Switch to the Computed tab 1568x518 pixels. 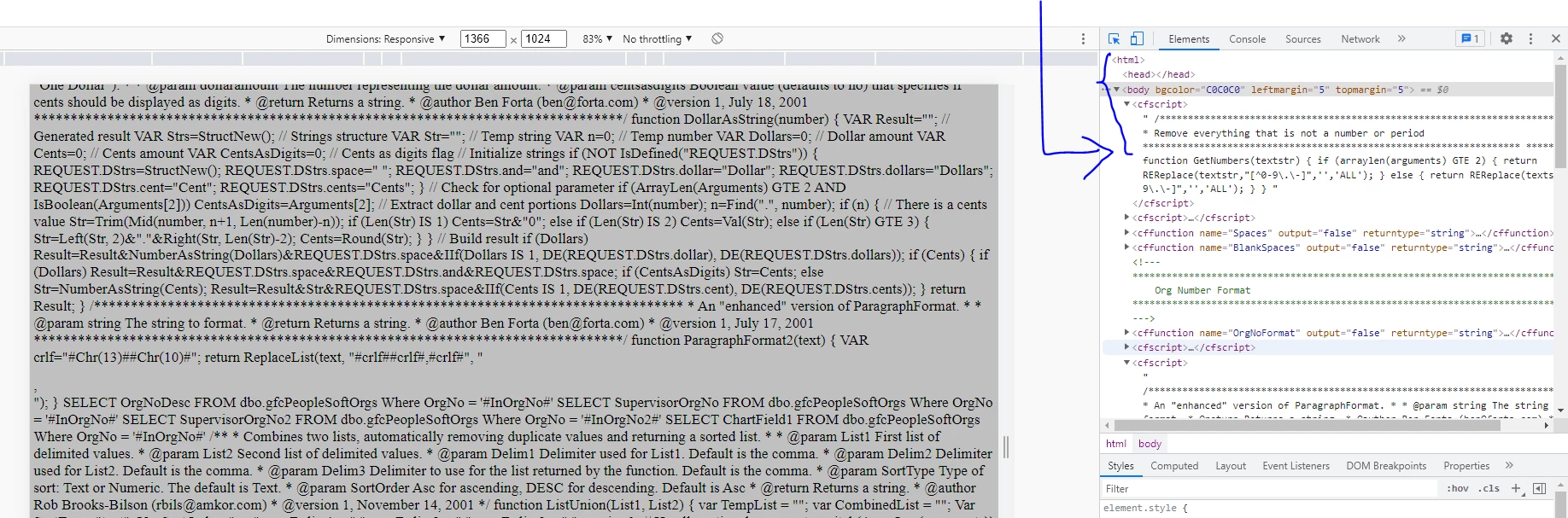coord(1174,466)
